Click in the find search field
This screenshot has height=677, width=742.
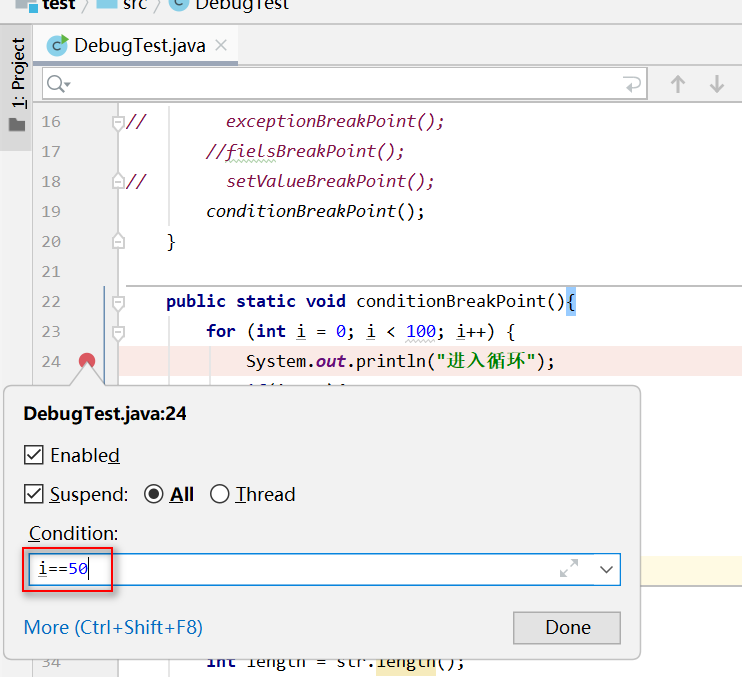(x=344, y=84)
